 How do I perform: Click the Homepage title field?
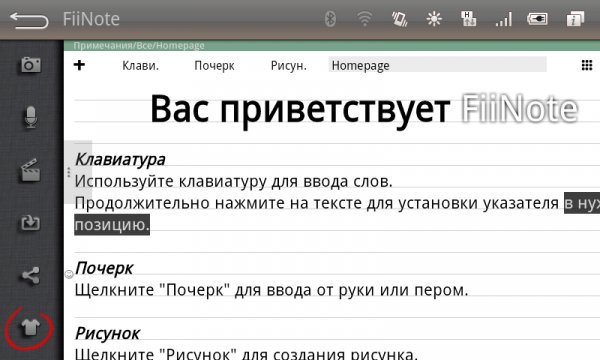tap(437, 65)
